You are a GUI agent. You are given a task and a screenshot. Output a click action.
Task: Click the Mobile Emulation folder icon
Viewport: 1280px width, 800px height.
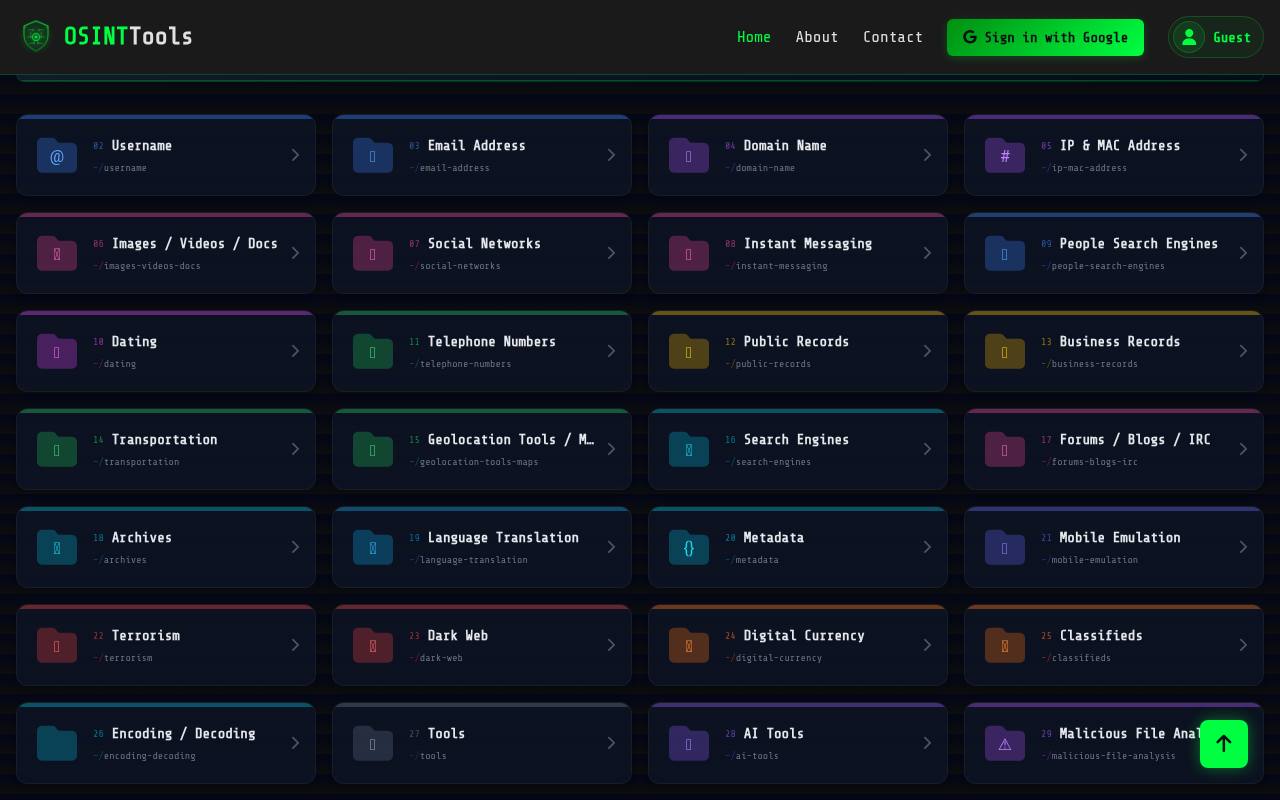[1005, 547]
